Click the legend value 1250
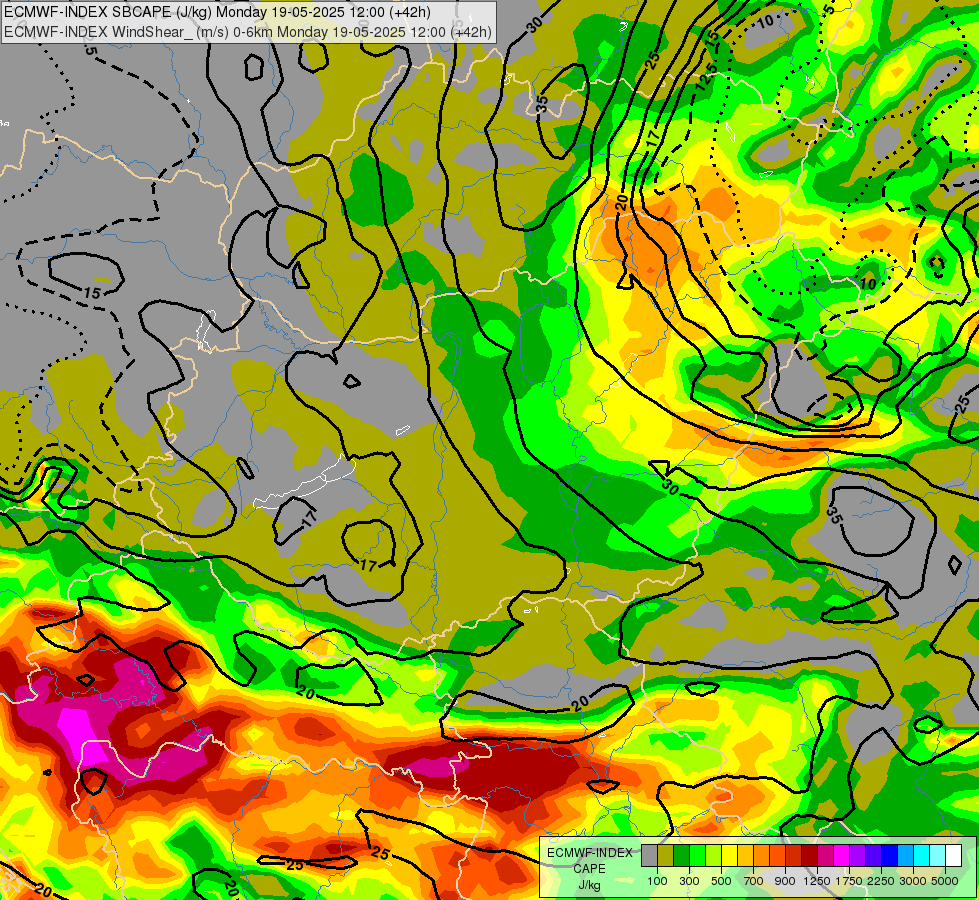This screenshot has height=900, width=979. 817,881
